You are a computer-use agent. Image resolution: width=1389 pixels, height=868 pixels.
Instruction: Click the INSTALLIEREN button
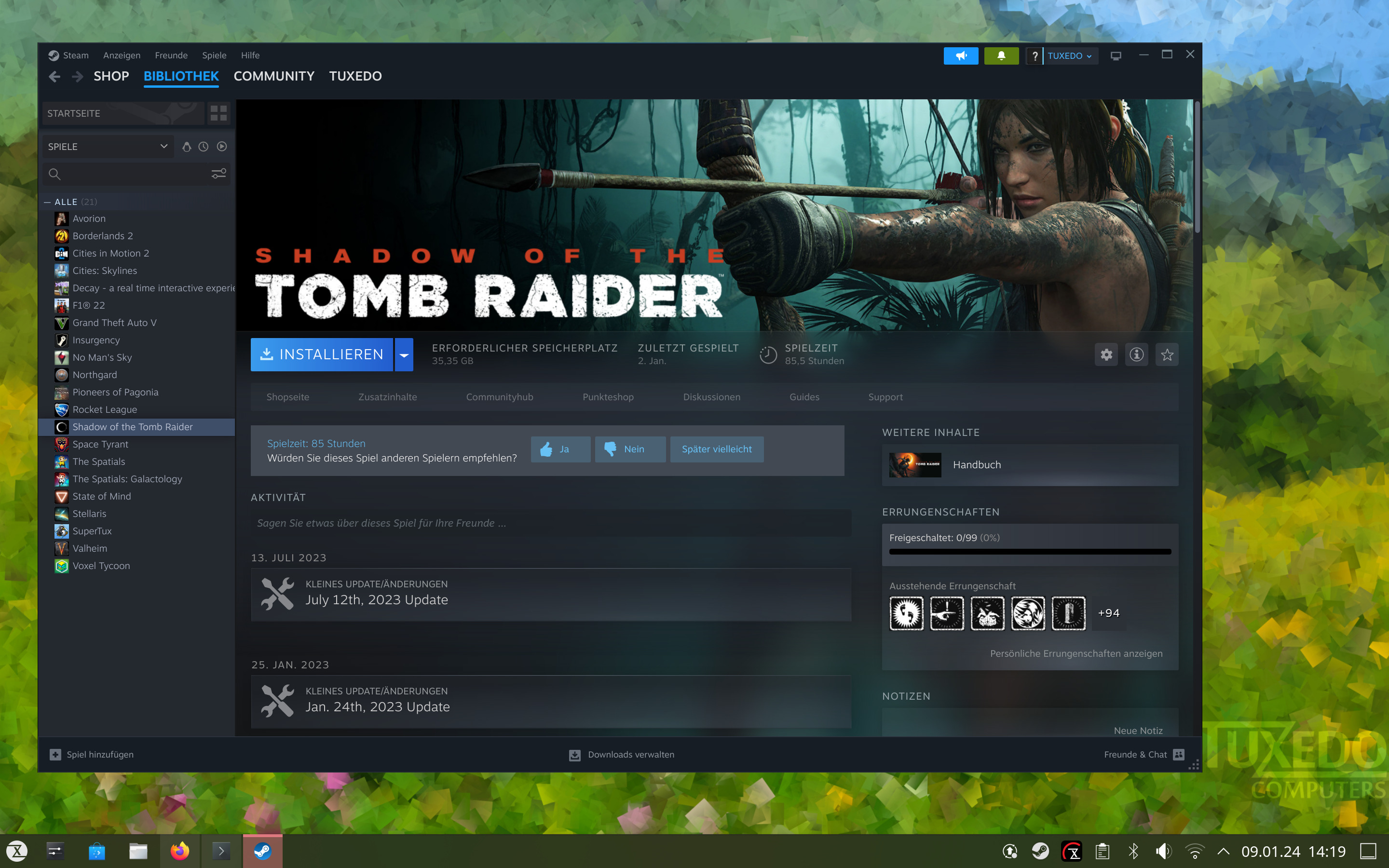(x=321, y=355)
